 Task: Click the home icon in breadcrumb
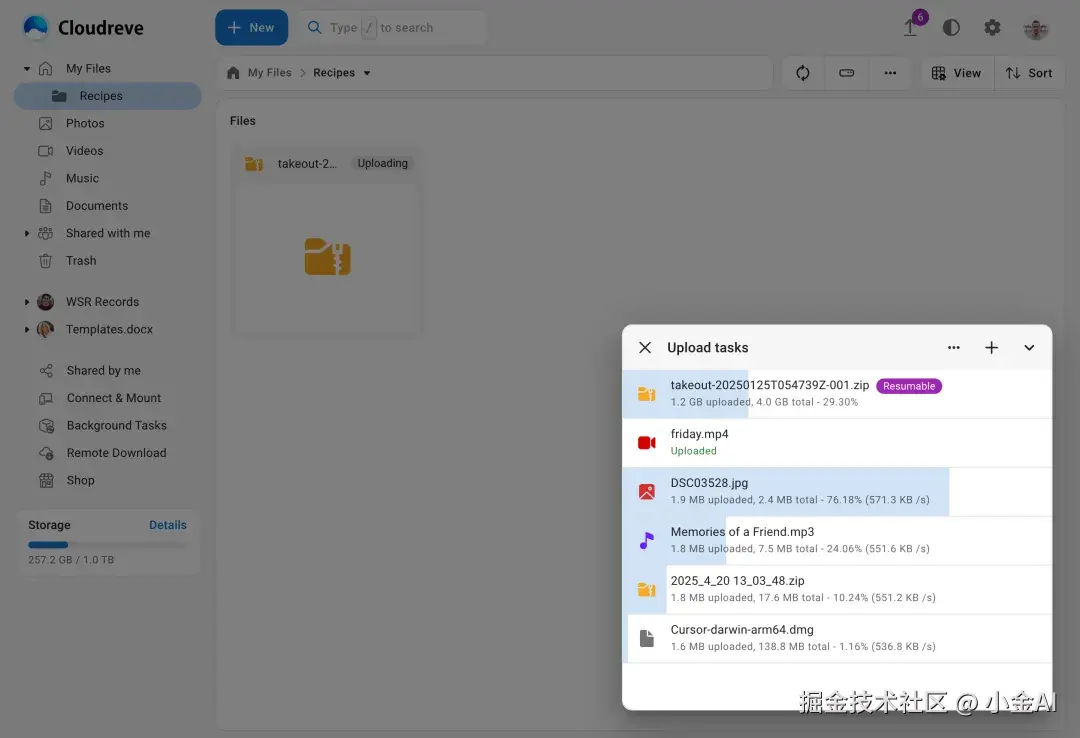point(233,73)
